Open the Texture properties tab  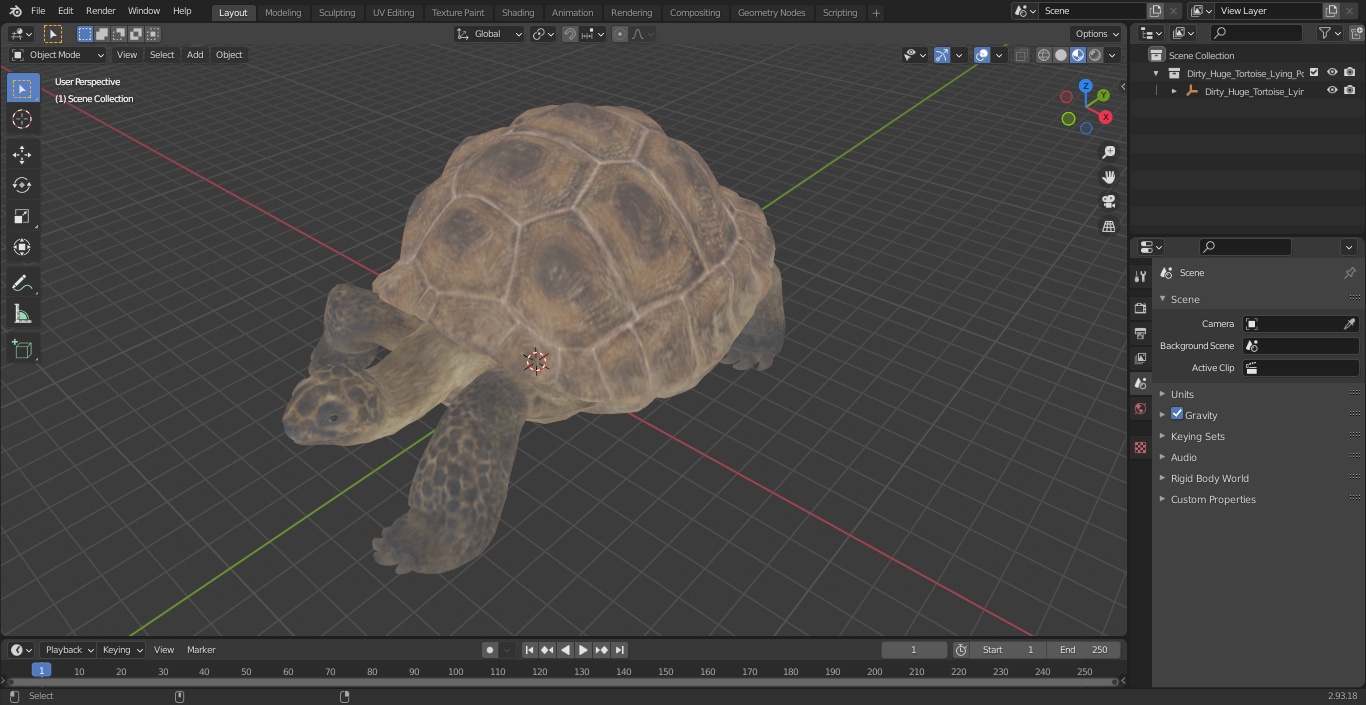pos(1140,448)
